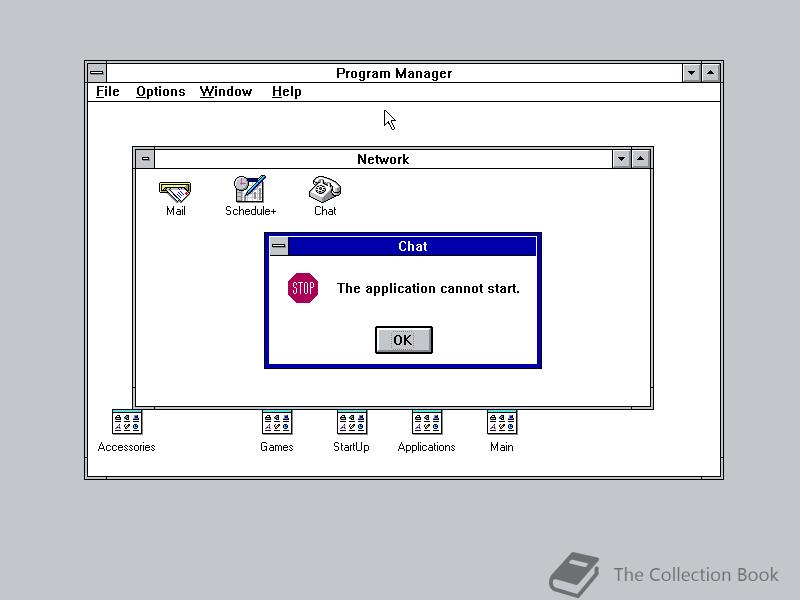The width and height of the screenshot is (800, 600).
Task: Open the File menu
Action: coord(108,91)
